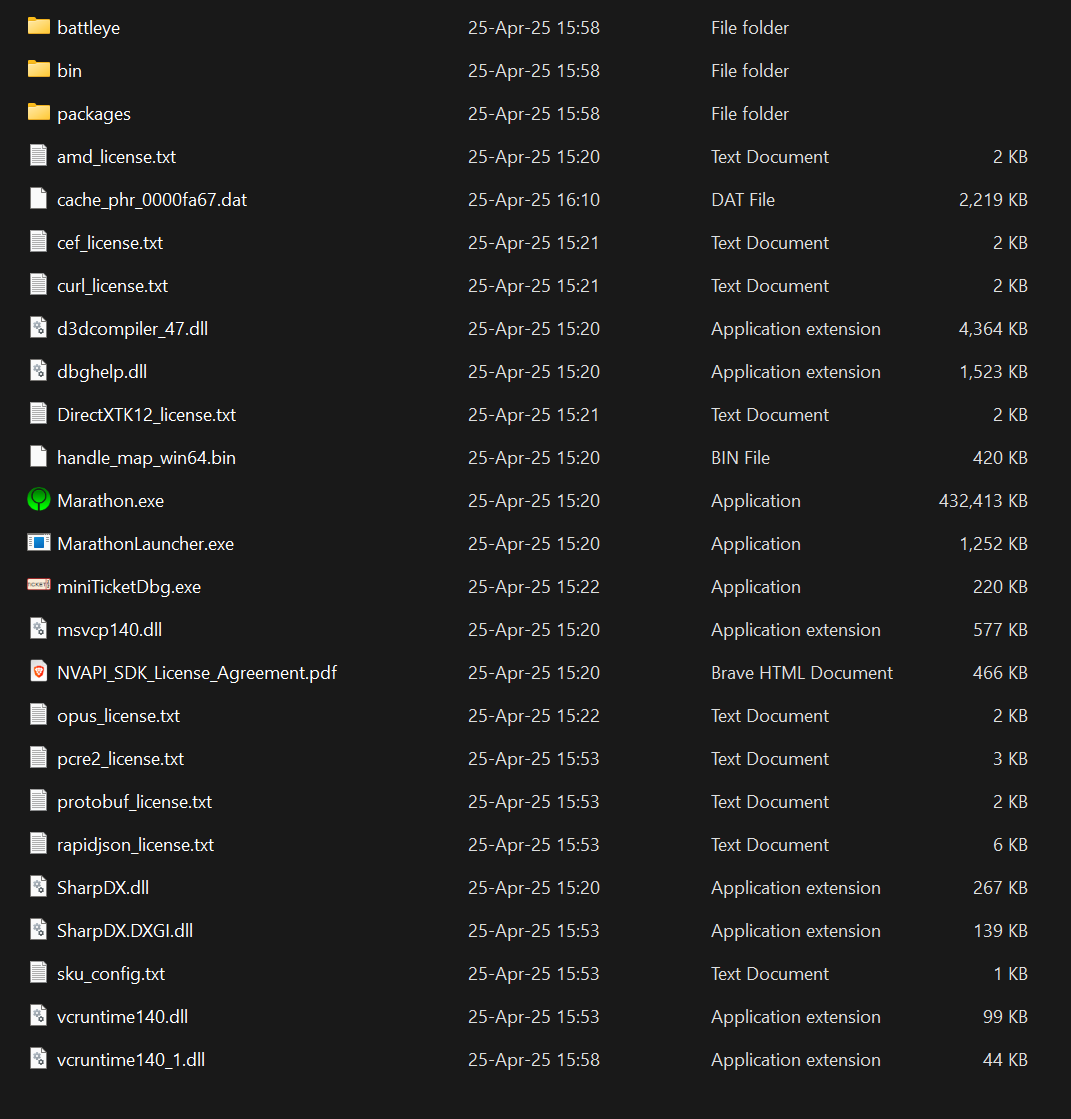
Task: Click the DAT File type cell
Action: 743,200
